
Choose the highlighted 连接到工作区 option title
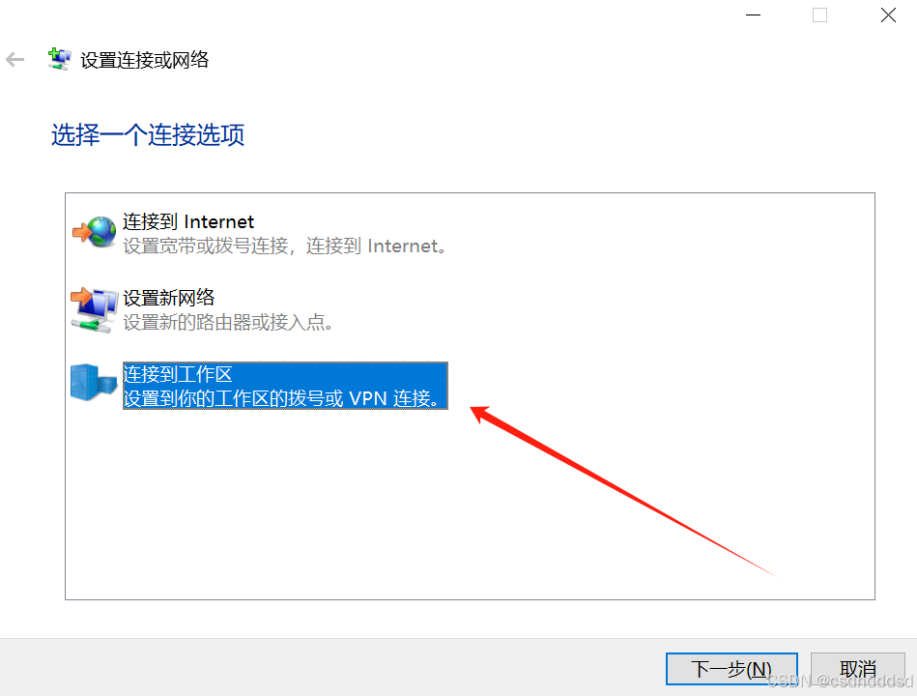(178, 374)
